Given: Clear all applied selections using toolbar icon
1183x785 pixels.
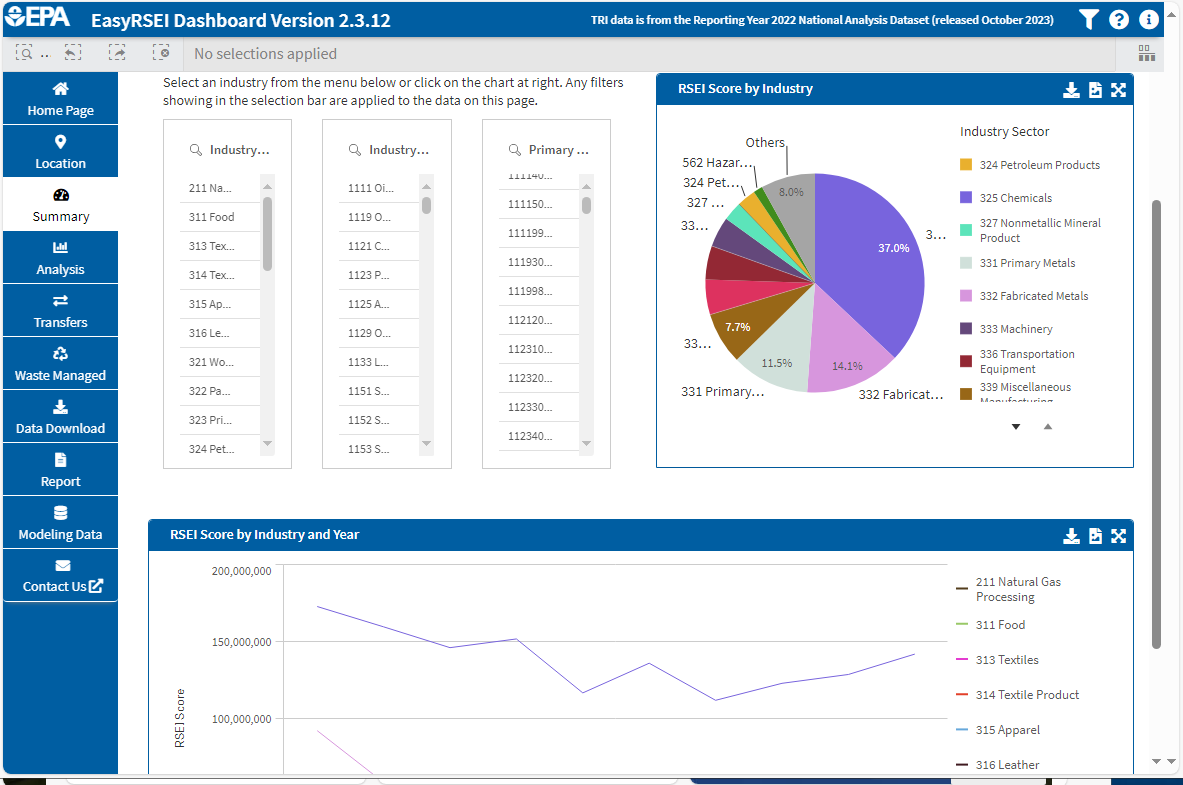Looking at the screenshot, I should tap(161, 52).
